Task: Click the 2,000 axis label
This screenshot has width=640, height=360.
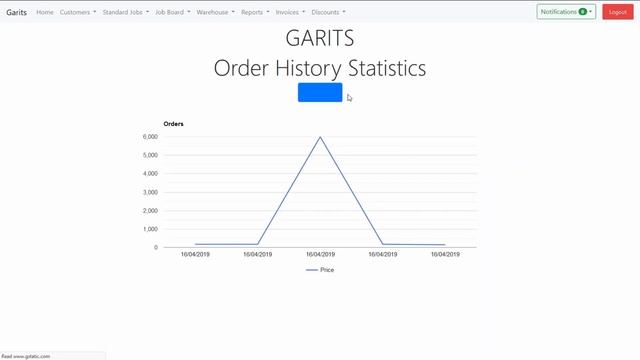Action: (150, 211)
